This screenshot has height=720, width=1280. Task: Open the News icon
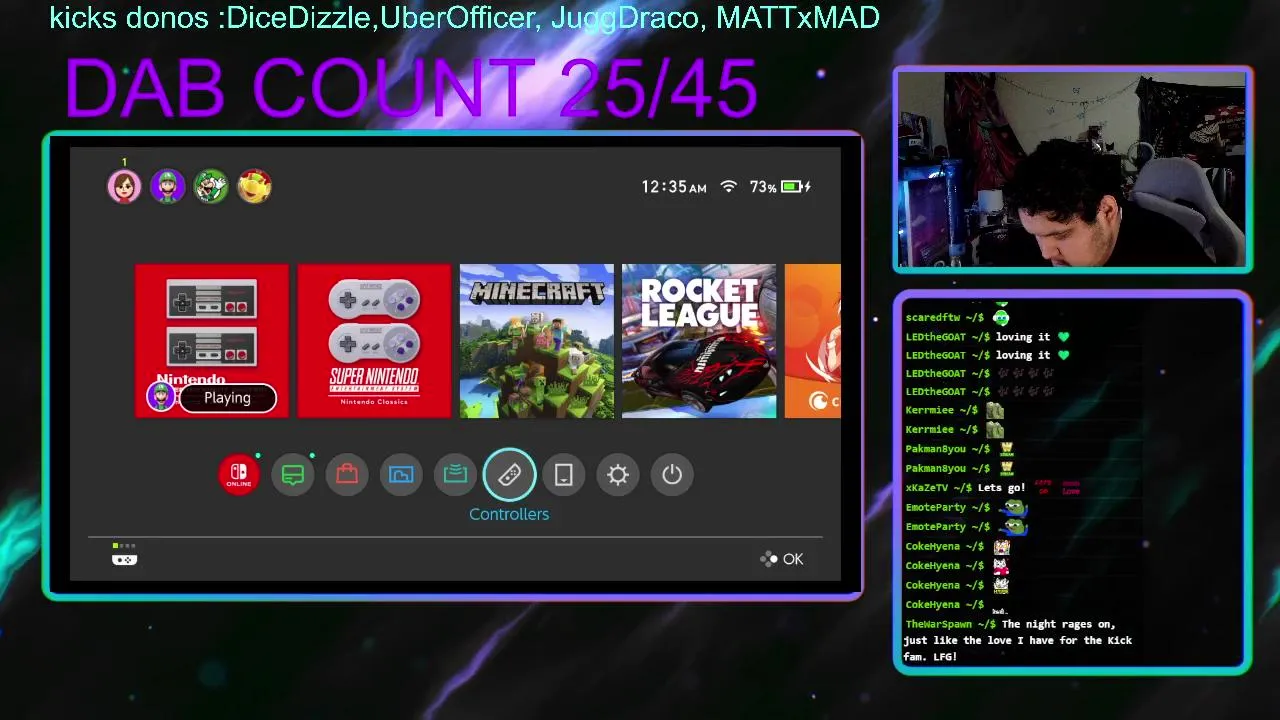(293, 474)
